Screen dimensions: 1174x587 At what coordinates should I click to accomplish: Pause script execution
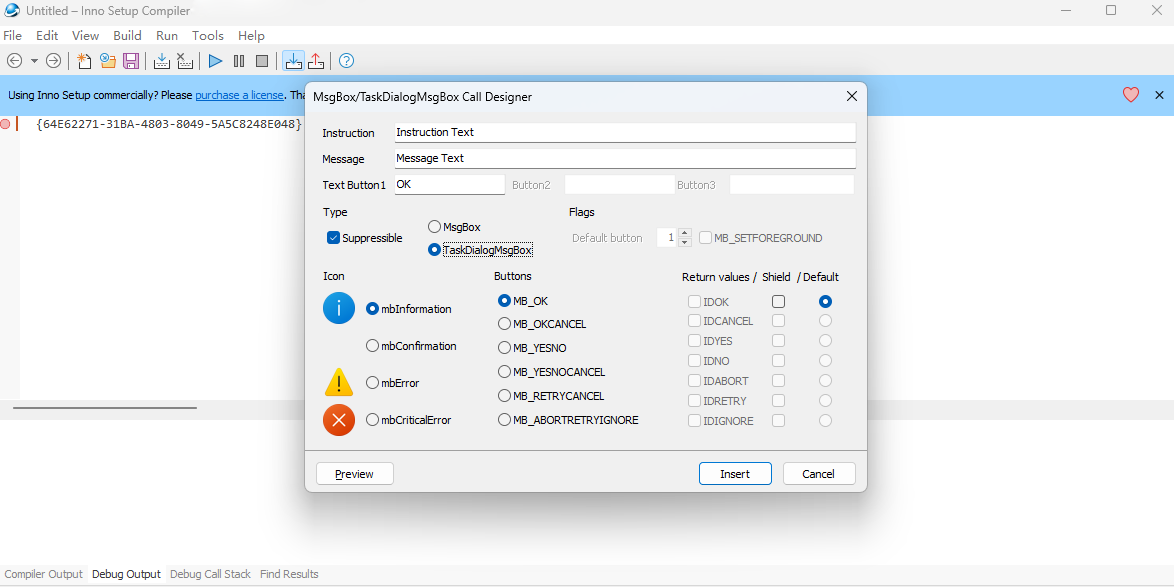tap(238, 61)
